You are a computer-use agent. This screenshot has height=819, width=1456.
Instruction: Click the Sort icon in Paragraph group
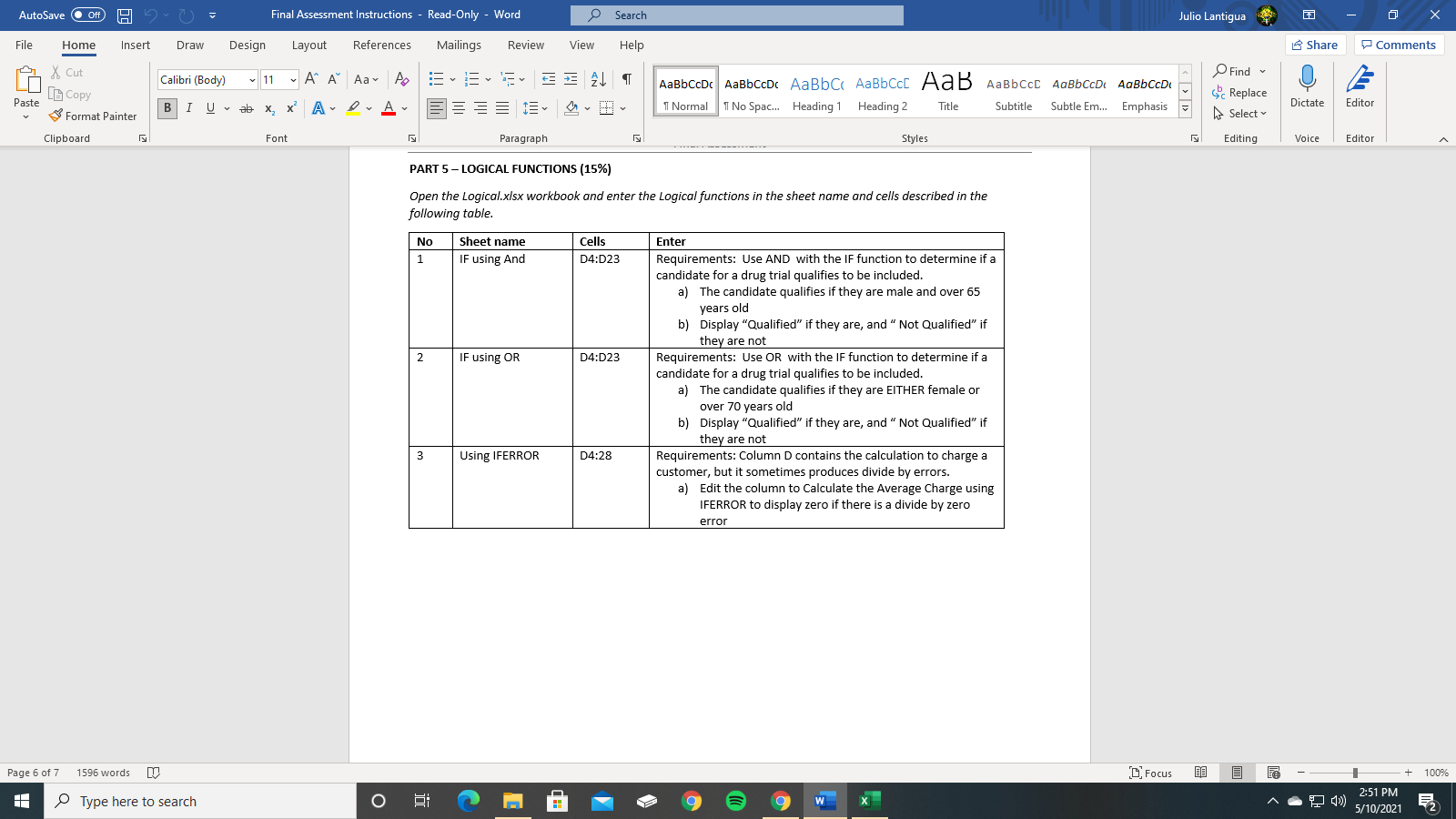click(596, 79)
